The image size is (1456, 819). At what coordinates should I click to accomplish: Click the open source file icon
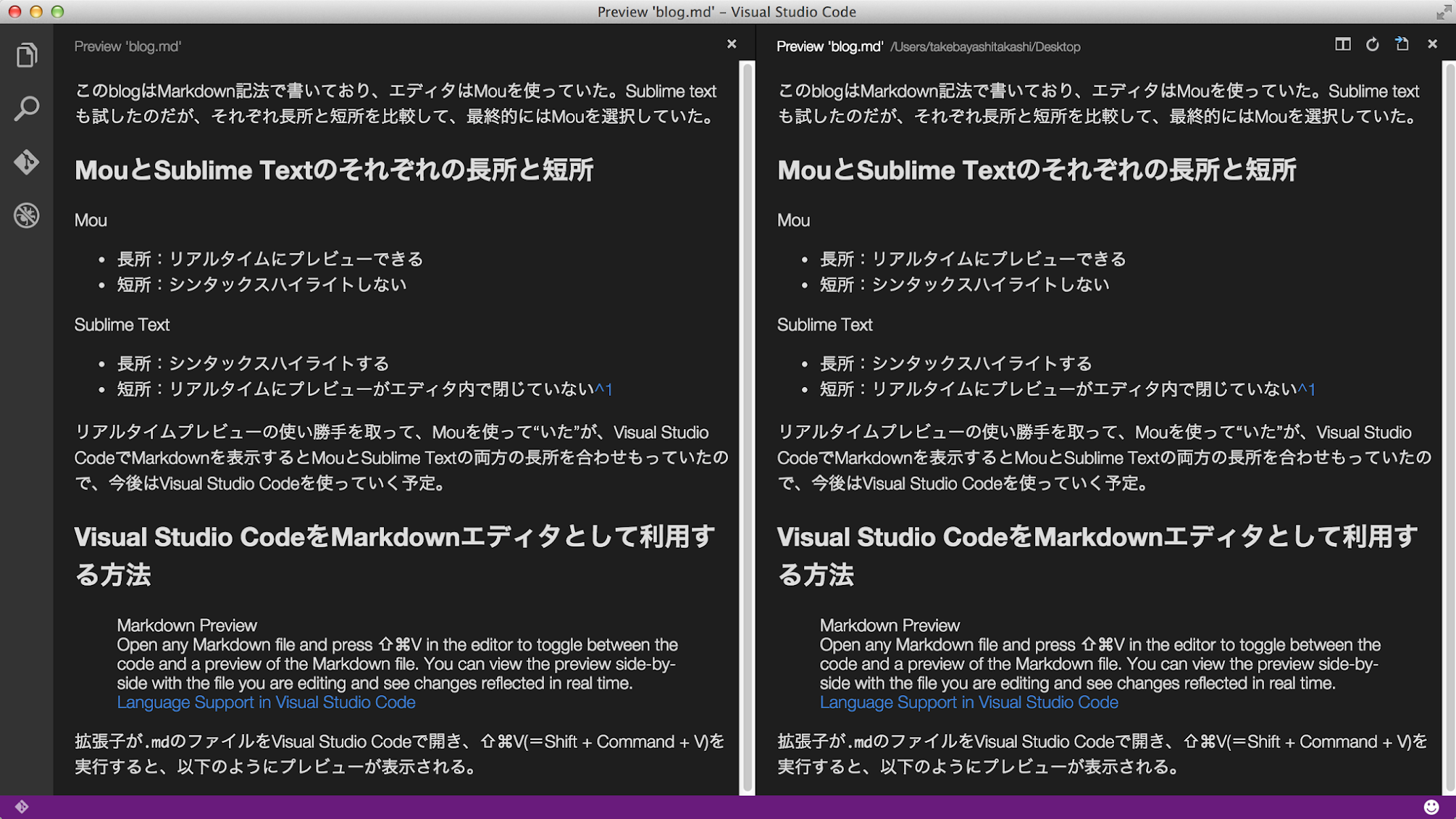1402,45
